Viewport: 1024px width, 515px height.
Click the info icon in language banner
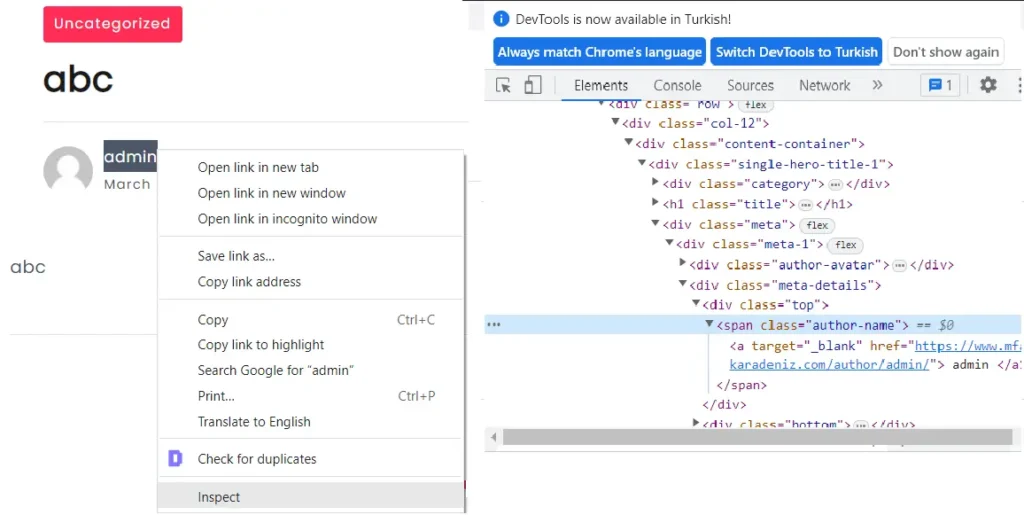click(502, 19)
